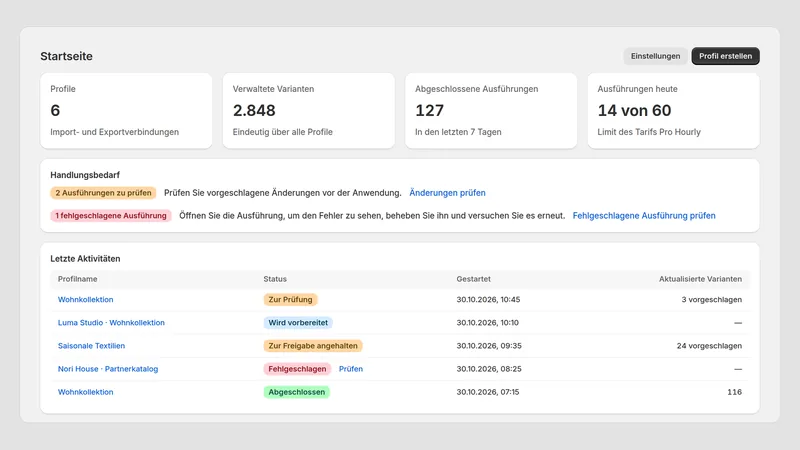Open the Saisonale Textilien profile
Viewport: 800px width, 450px height.
click(91, 346)
